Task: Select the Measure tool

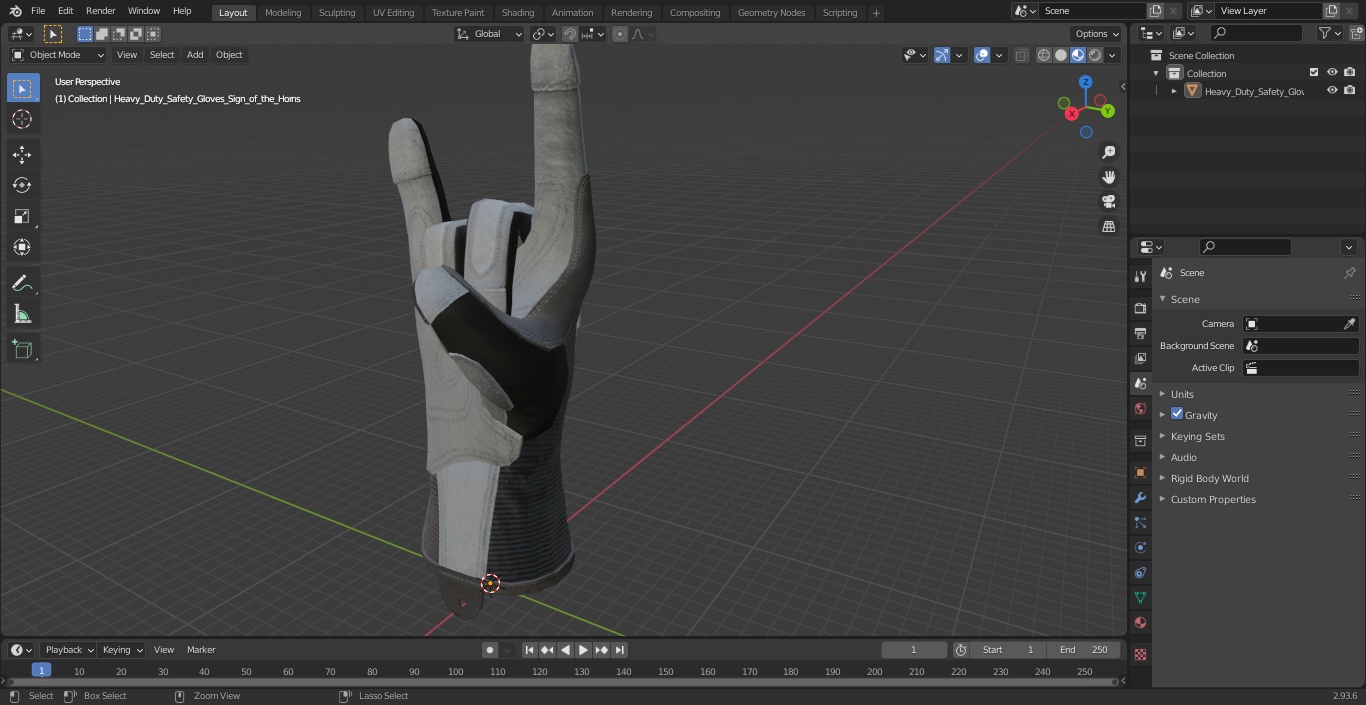Action: [22, 315]
